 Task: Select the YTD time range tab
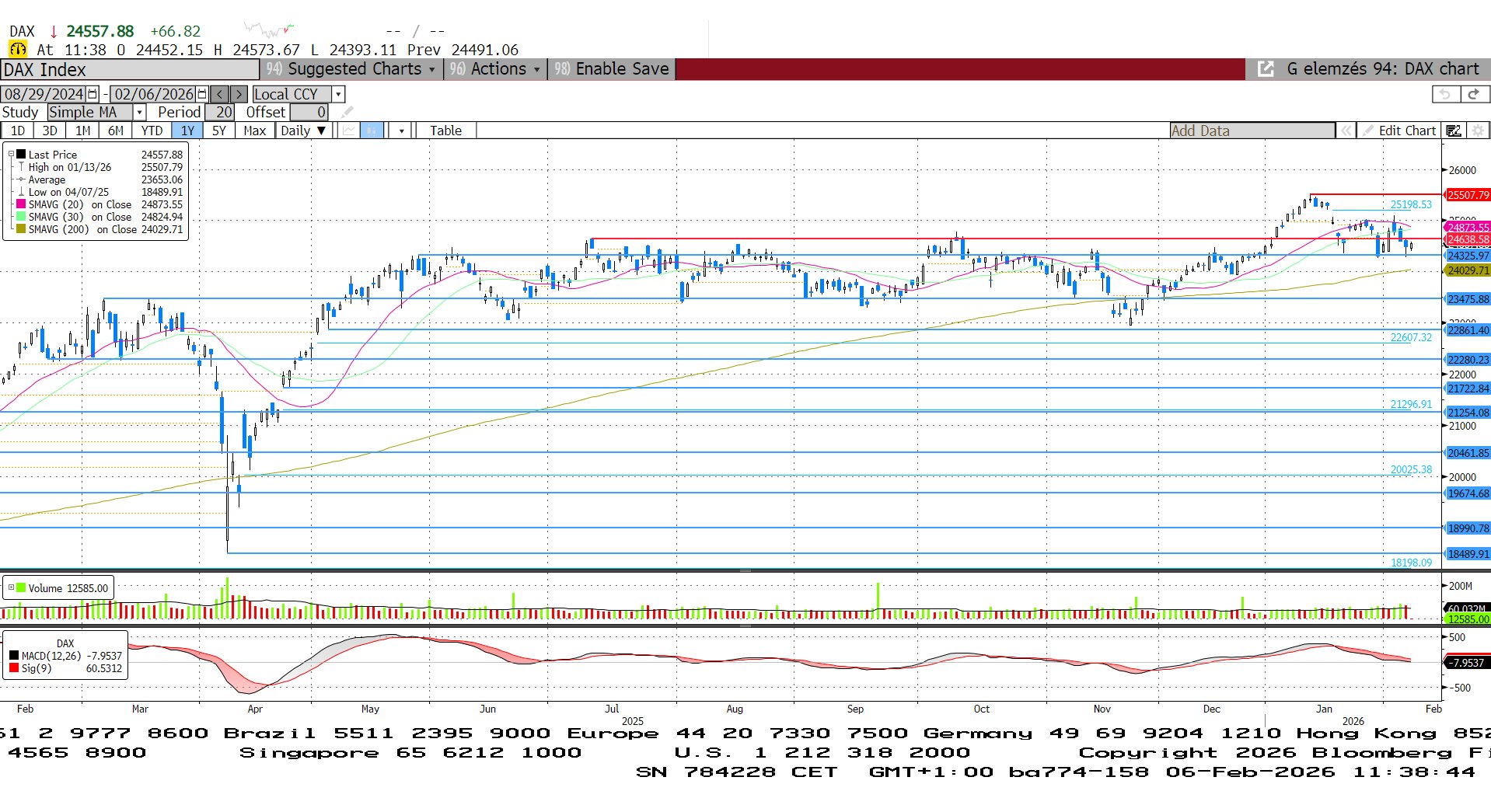152,131
